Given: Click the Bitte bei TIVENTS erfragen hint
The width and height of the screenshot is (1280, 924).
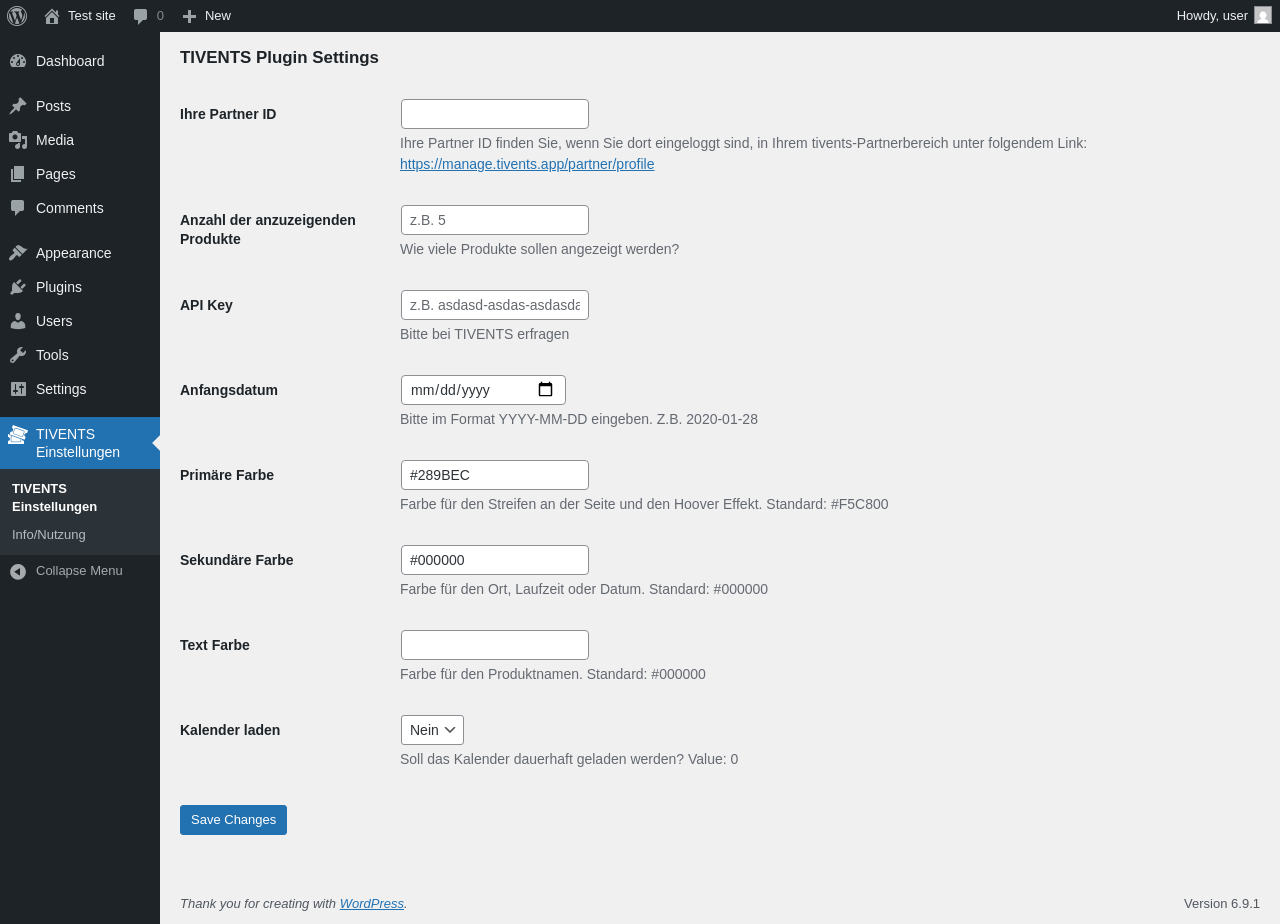Looking at the screenshot, I should (x=484, y=334).
